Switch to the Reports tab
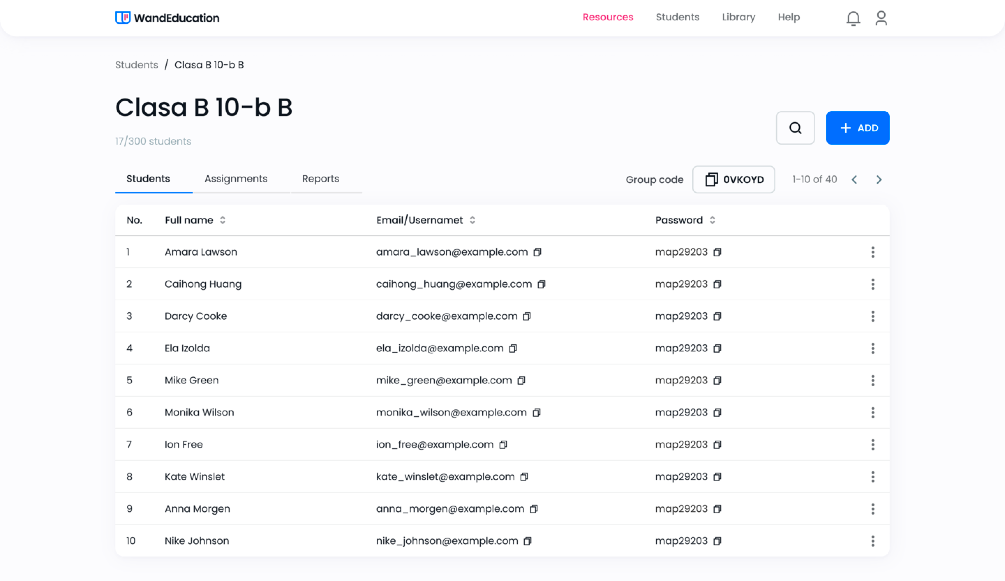Viewport: 1005px width, 581px height. click(320, 179)
